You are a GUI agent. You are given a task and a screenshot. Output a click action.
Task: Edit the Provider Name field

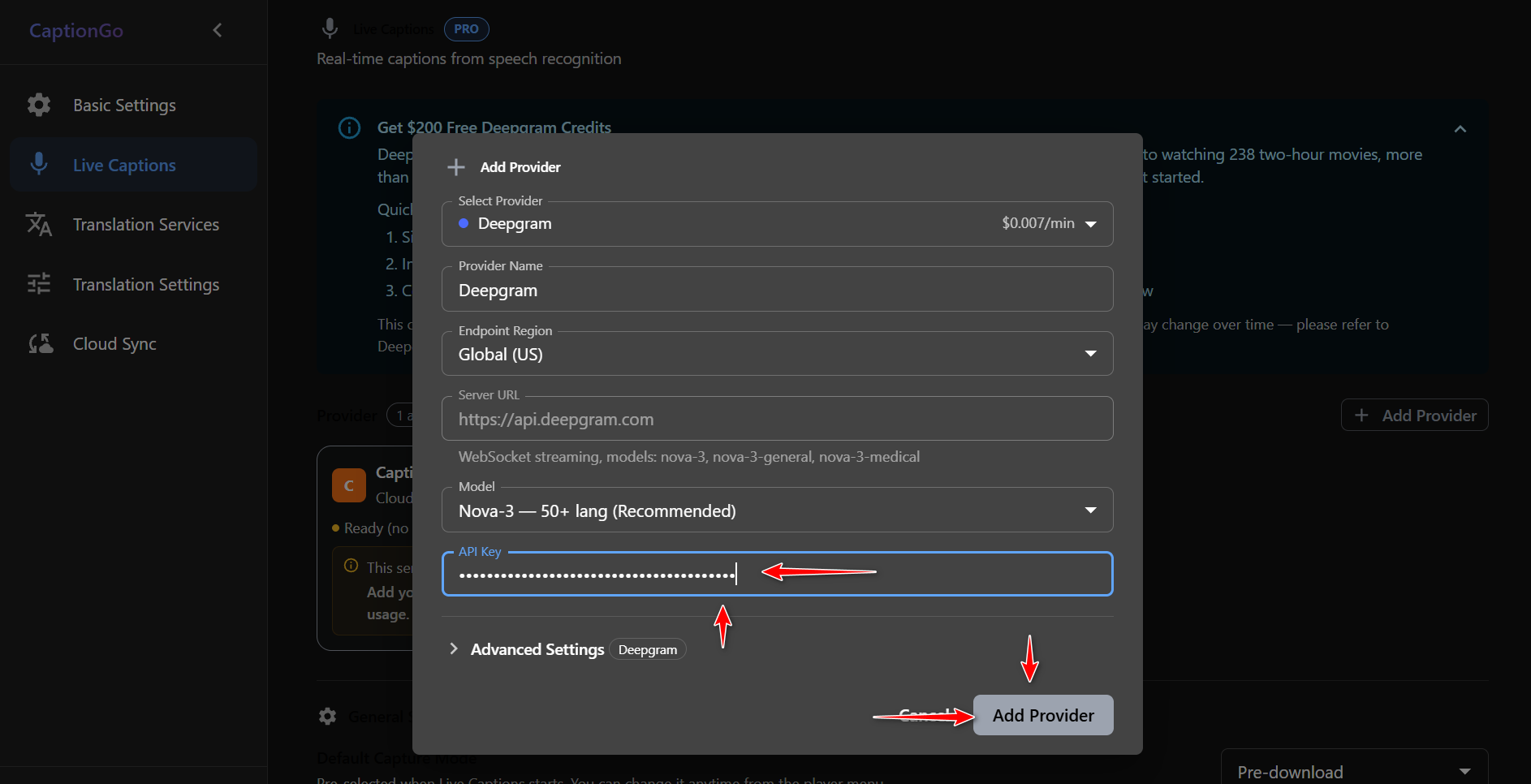click(777, 290)
